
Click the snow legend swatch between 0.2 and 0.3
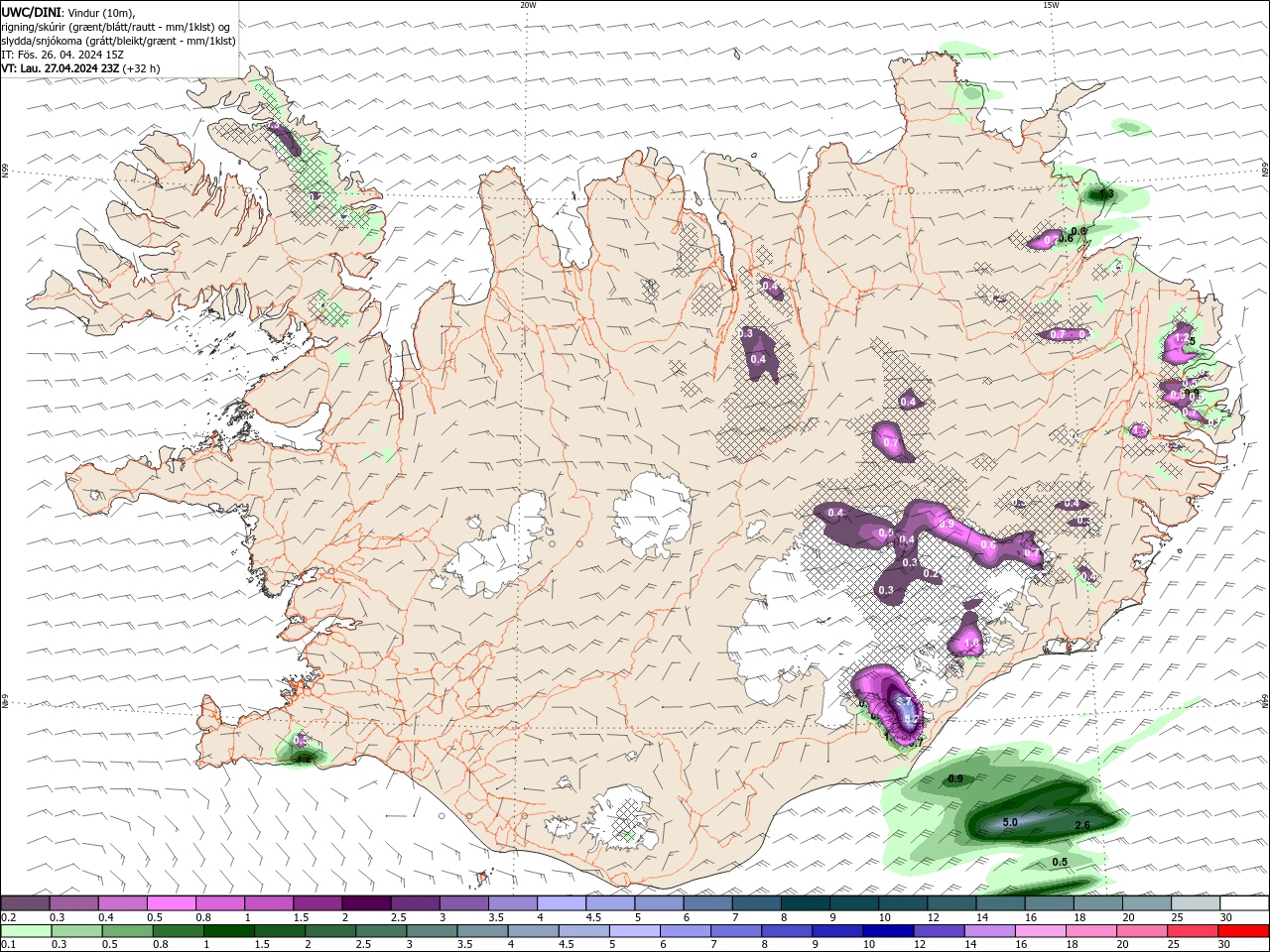coord(25,903)
